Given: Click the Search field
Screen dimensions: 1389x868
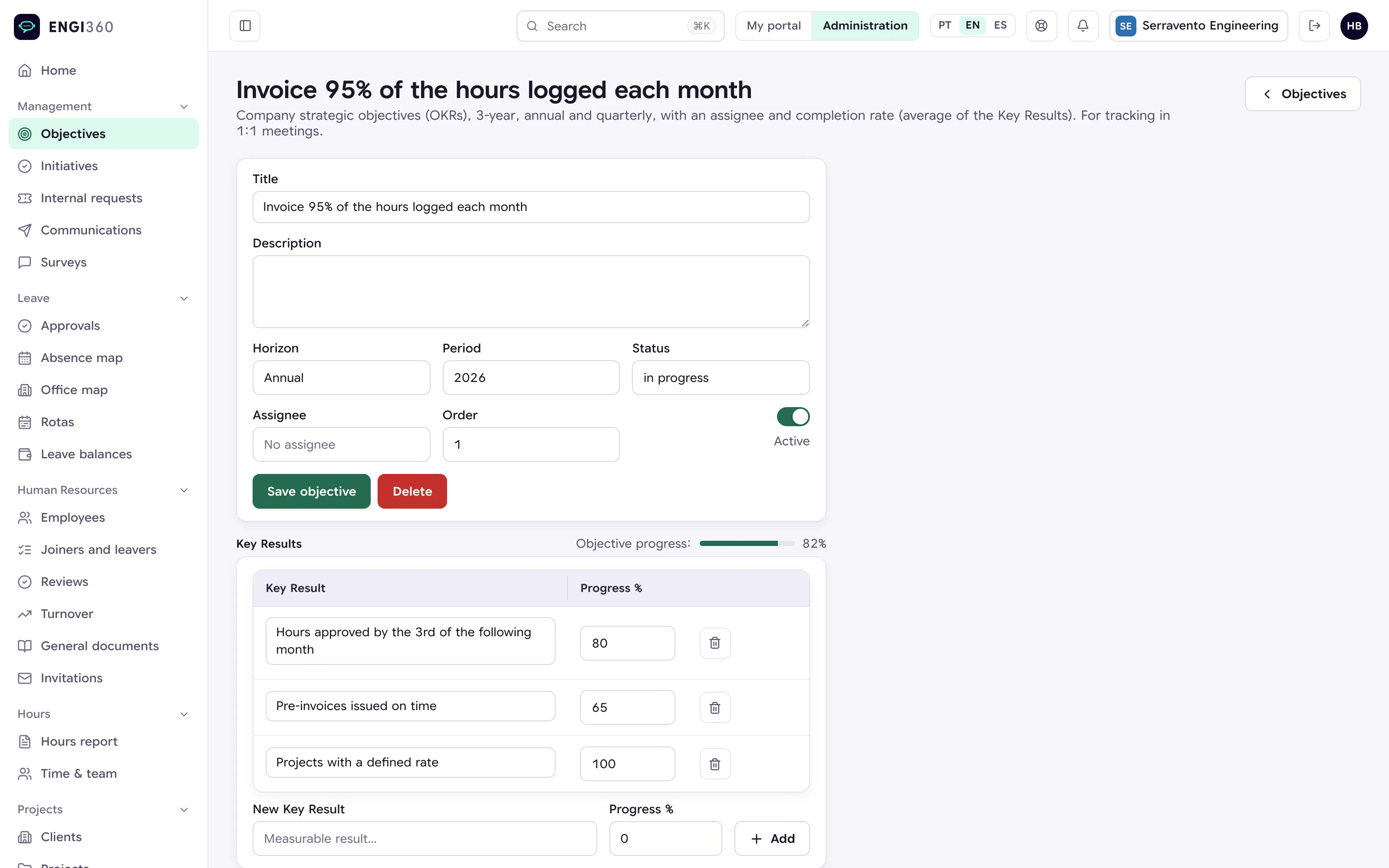Looking at the screenshot, I should [x=620, y=26].
